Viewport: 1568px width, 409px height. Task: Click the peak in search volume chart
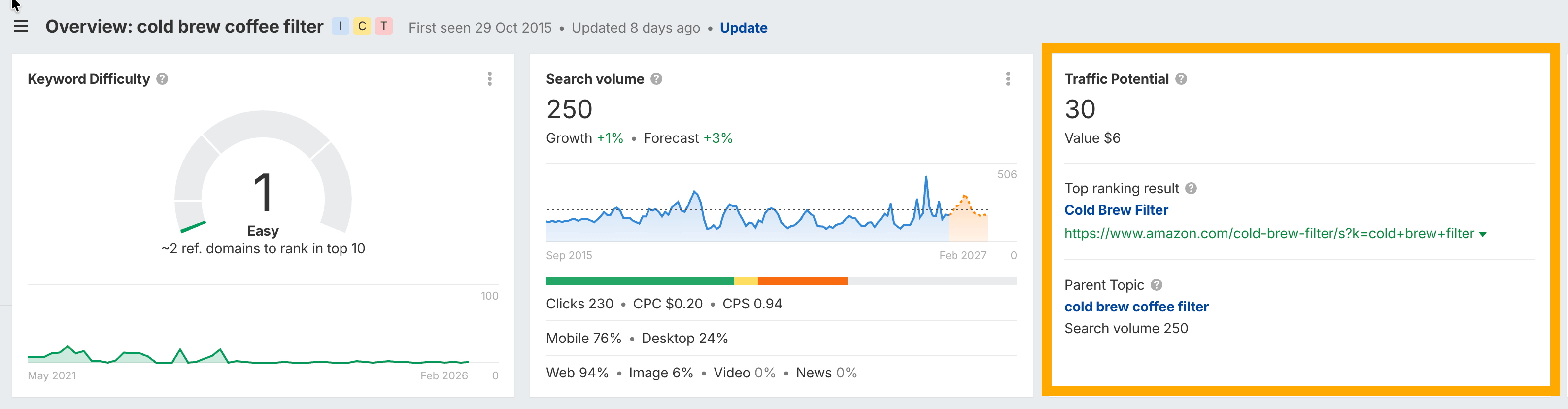click(x=926, y=177)
